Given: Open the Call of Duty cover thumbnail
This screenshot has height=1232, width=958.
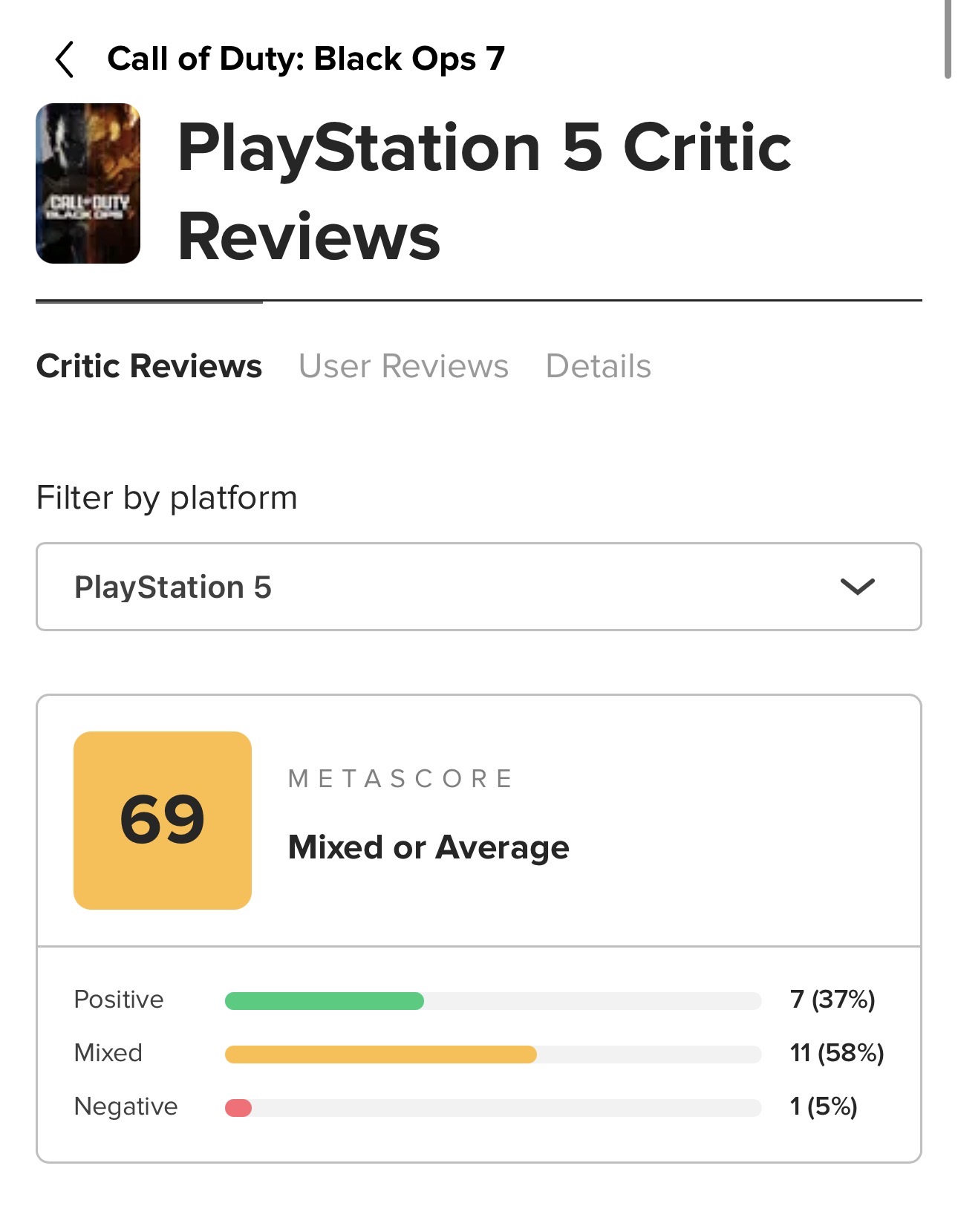Looking at the screenshot, I should pos(88,183).
